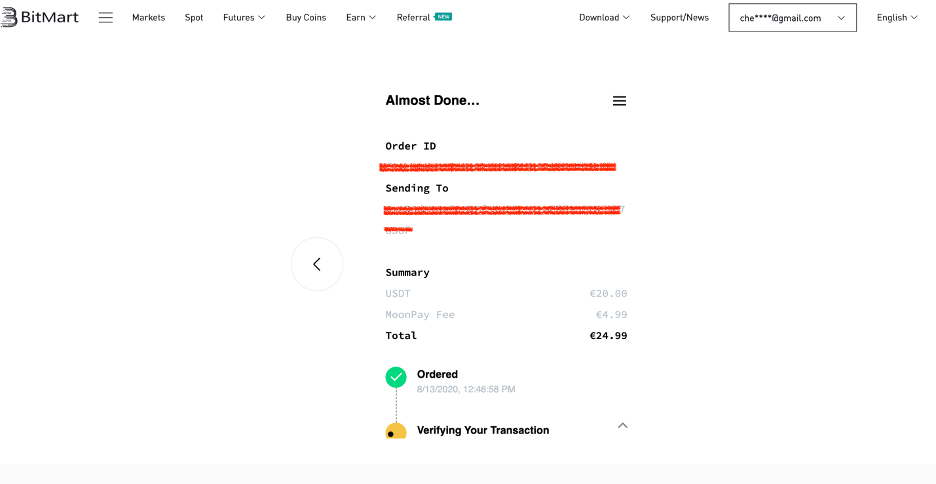936x484 pixels.
Task: Click the BitMart logo
Action: 40,17
